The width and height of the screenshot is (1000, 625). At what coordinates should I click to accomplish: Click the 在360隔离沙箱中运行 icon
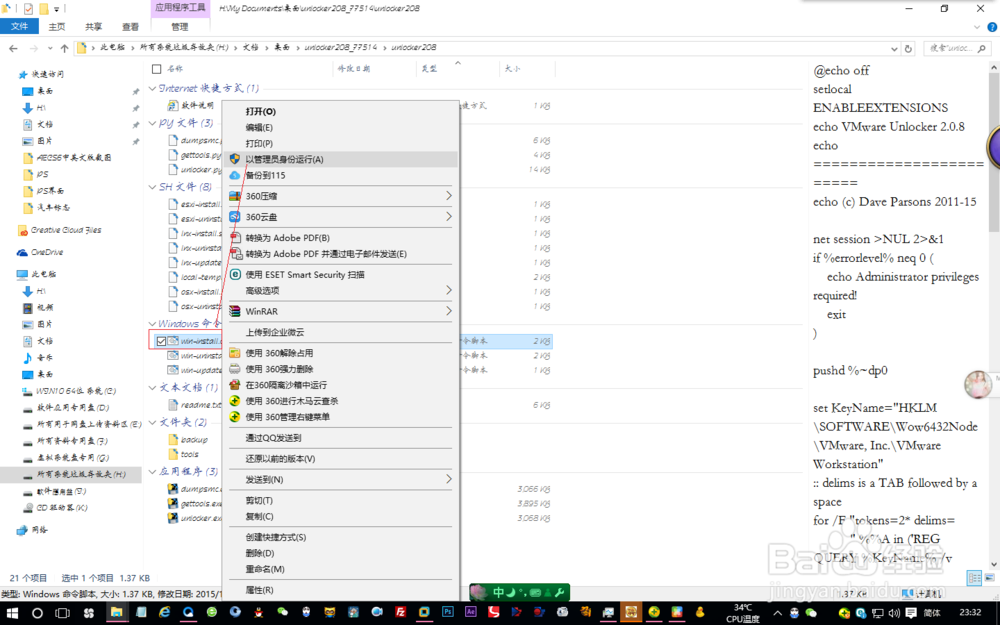235,385
